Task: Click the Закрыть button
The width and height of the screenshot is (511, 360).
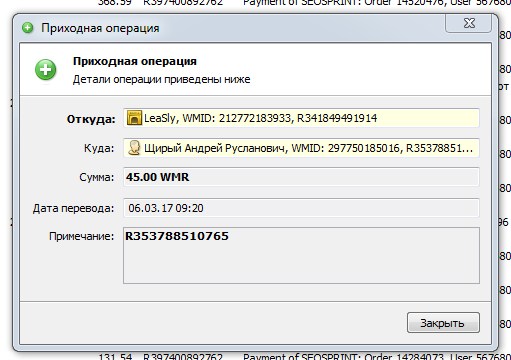Action: (x=443, y=323)
